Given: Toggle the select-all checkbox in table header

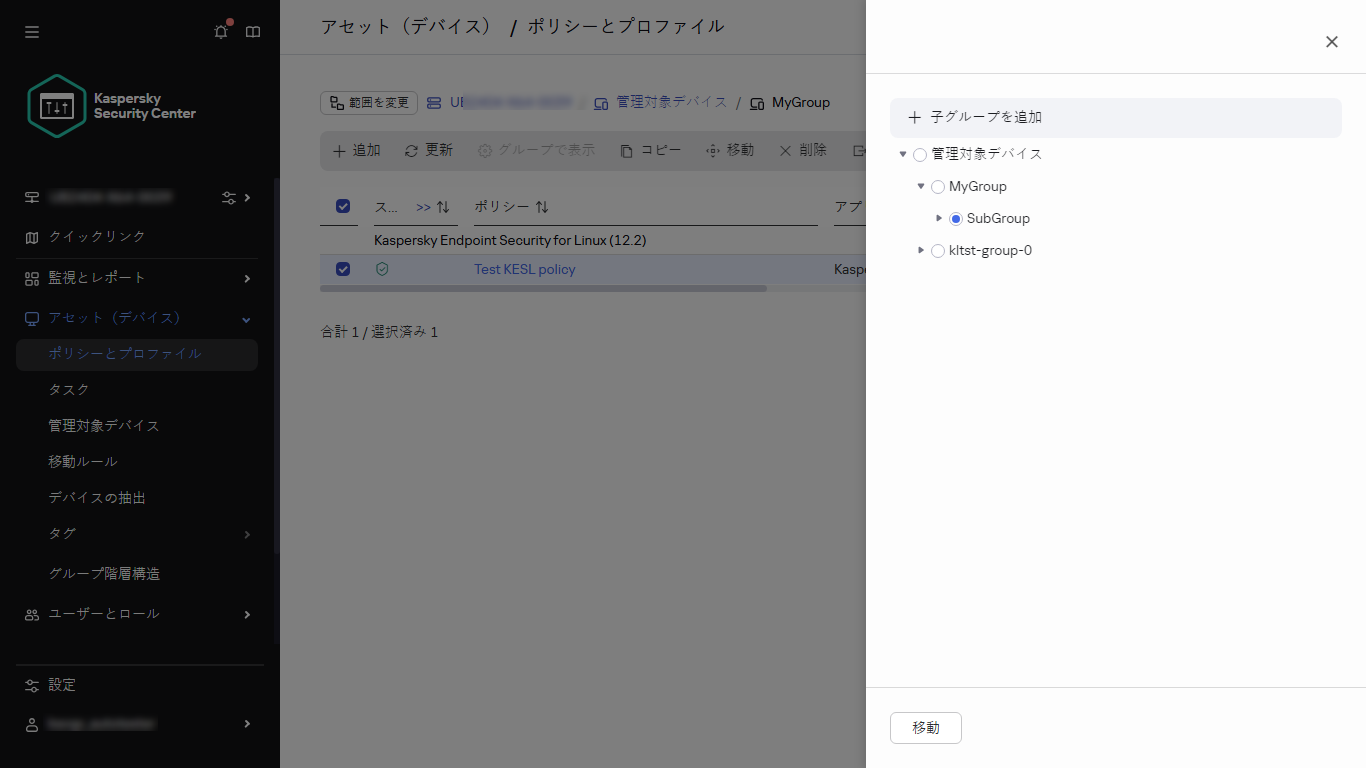Looking at the screenshot, I should click(342, 206).
